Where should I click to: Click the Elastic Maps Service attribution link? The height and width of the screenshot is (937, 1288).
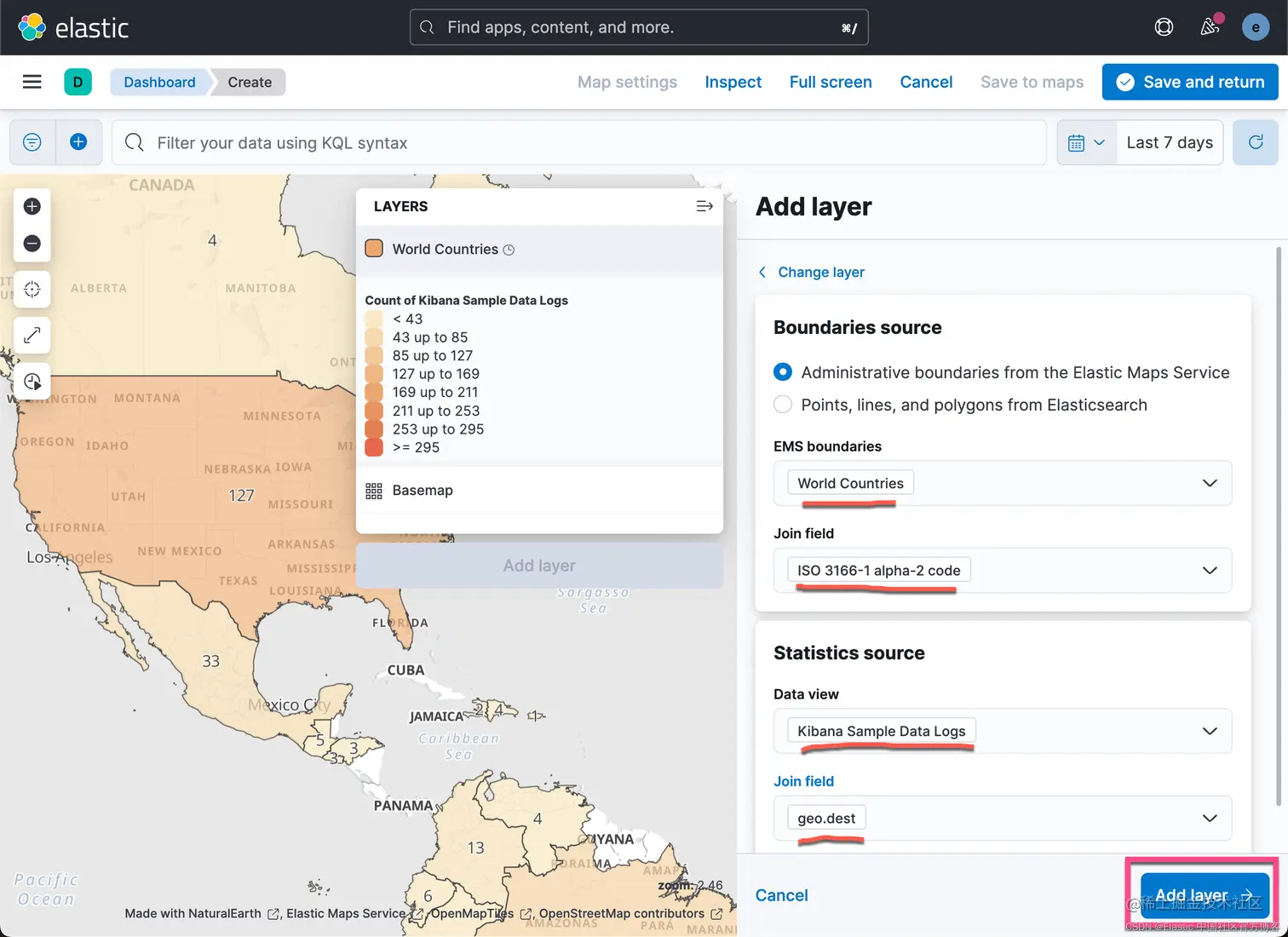click(346, 913)
